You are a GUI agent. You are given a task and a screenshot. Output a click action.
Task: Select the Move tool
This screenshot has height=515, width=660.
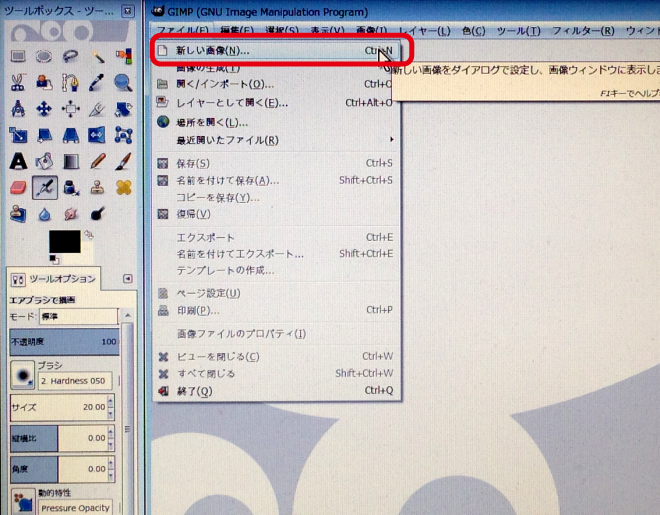44,108
